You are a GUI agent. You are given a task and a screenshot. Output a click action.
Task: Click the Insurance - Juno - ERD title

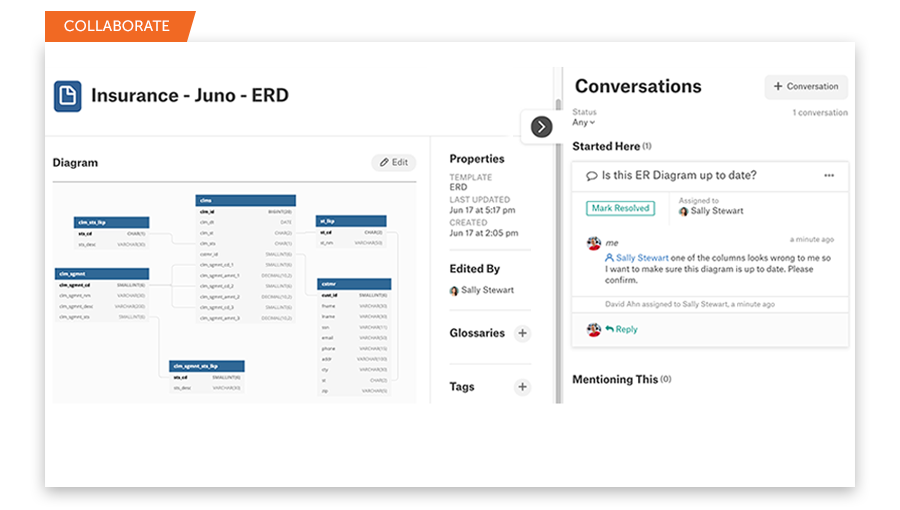(x=190, y=95)
